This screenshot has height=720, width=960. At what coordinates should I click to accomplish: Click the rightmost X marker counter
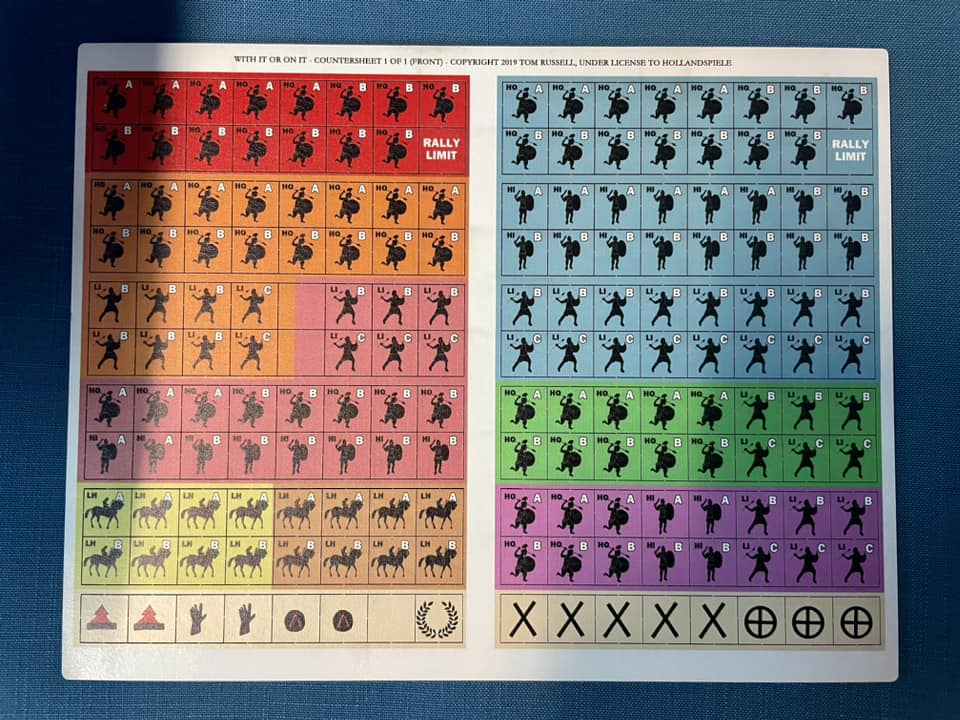tap(714, 620)
